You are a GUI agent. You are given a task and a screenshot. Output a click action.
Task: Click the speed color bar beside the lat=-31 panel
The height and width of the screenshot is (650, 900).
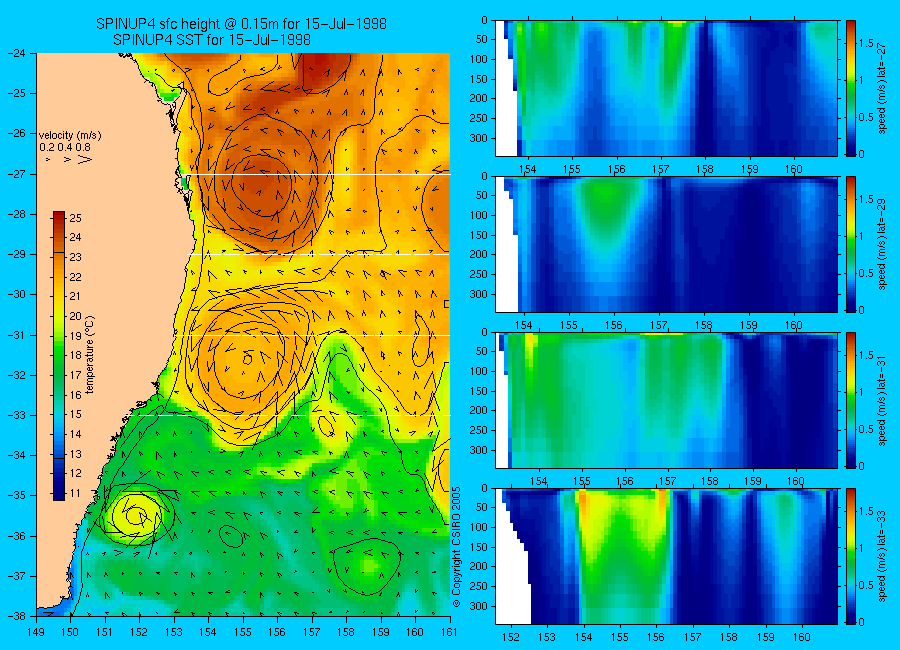[850, 400]
